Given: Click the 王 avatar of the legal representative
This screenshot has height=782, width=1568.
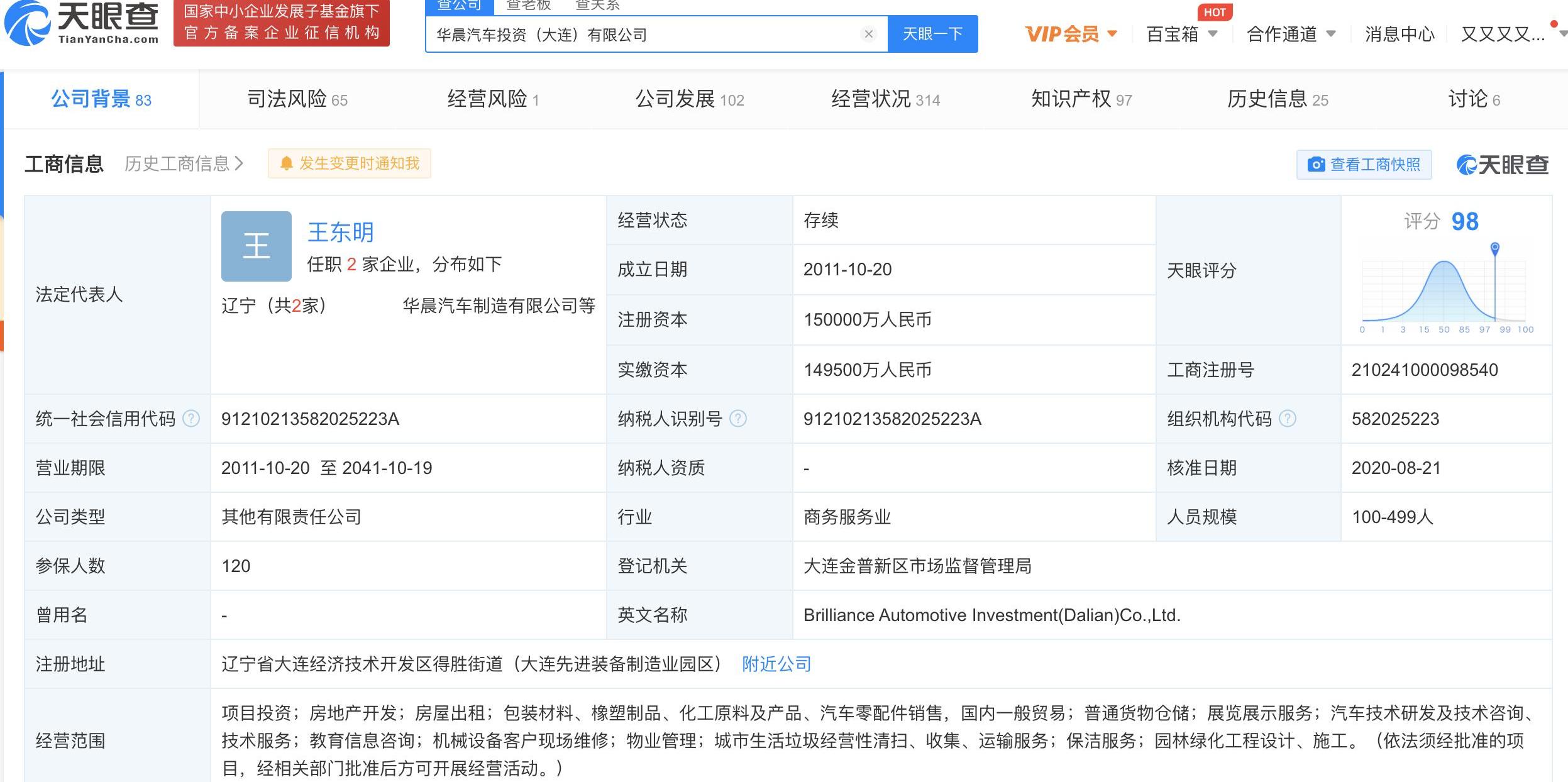Looking at the screenshot, I should pyautogui.click(x=257, y=246).
